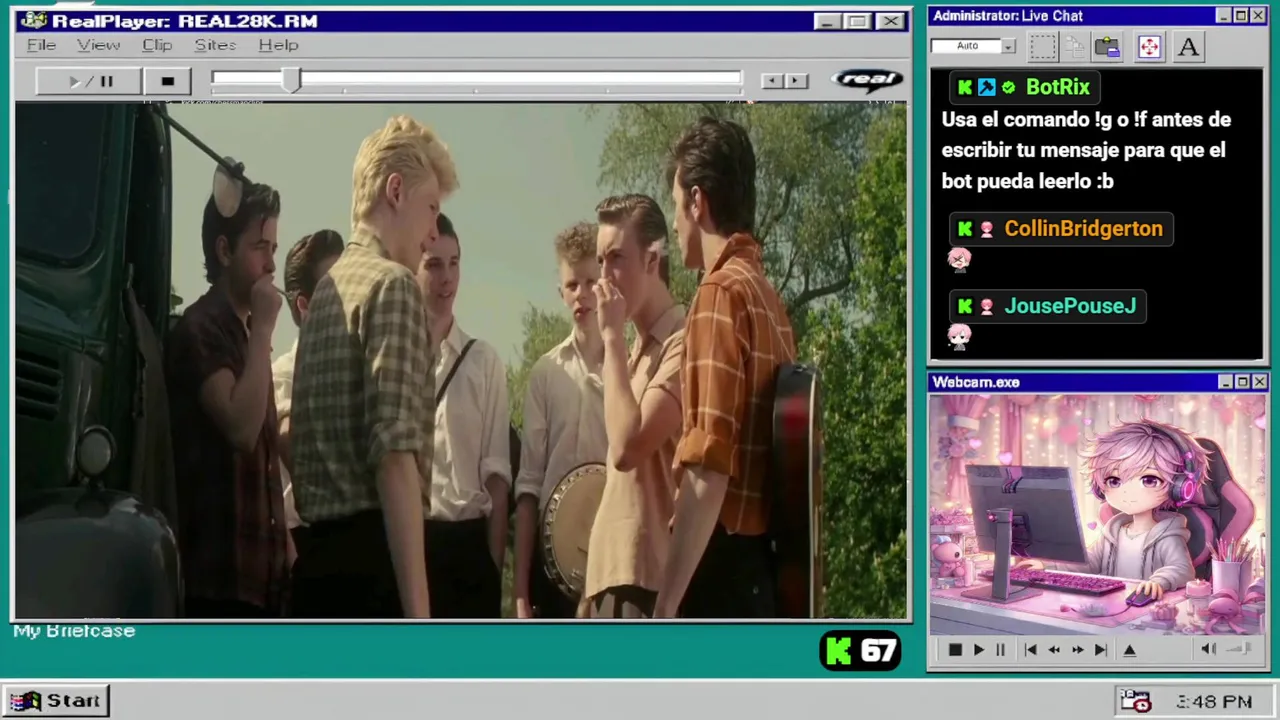Mute audio with Webcam.exe speaker icon
Image resolution: width=1280 pixels, height=720 pixels.
pos(1208,650)
